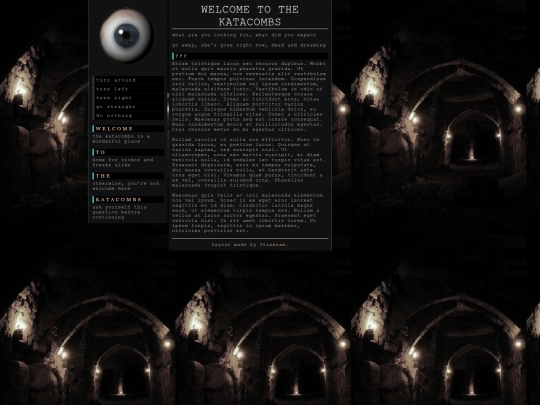The width and height of the screenshot is (540, 405).
Task: Open the 'turn left' navigation link
Action: 128,89
